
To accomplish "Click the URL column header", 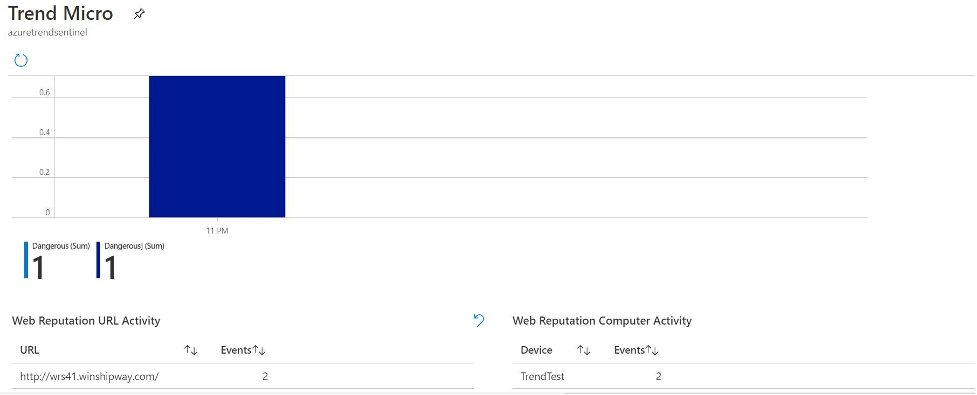I will pyautogui.click(x=29, y=350).
